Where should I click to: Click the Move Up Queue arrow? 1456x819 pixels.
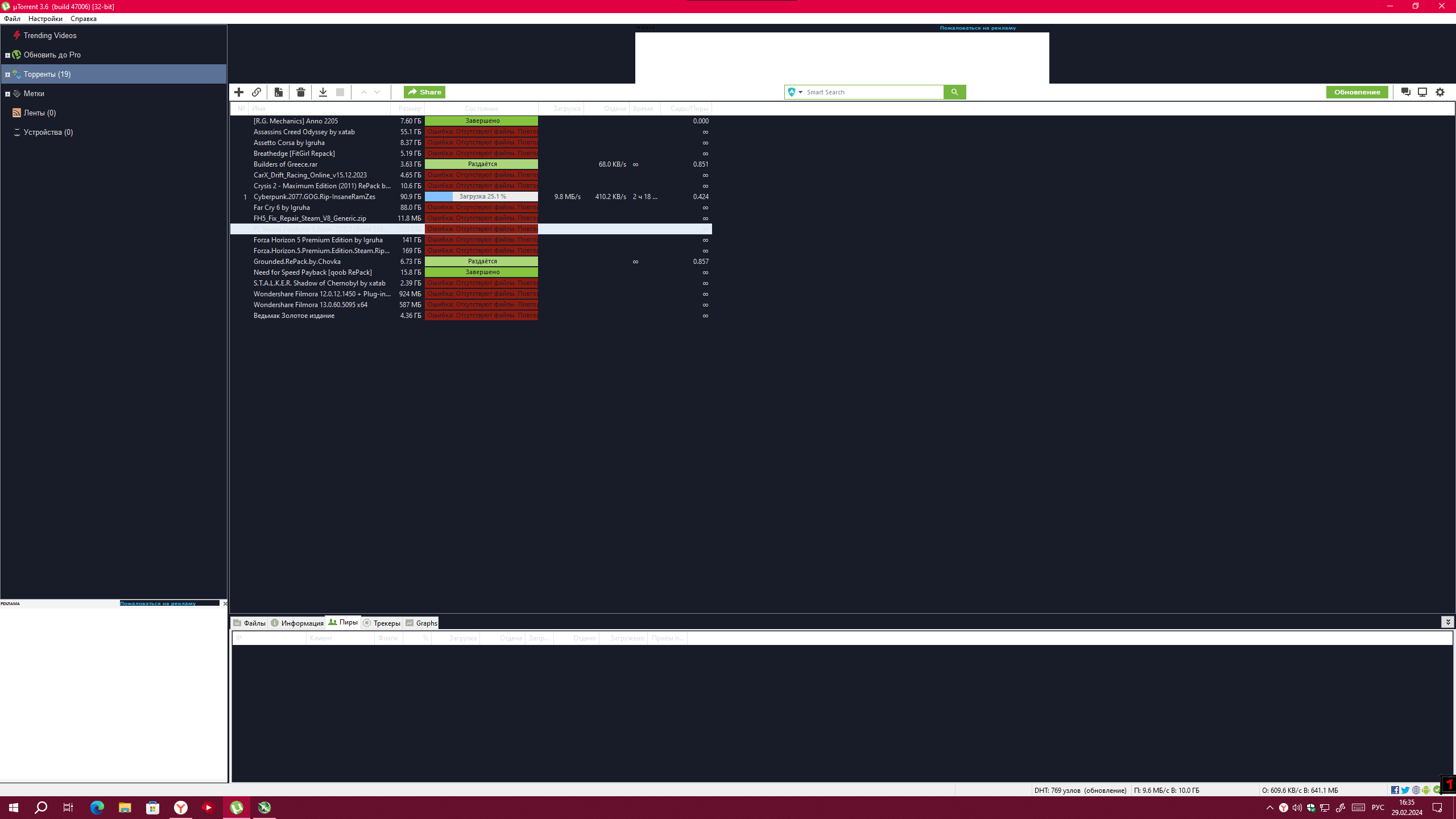point(364,92)
